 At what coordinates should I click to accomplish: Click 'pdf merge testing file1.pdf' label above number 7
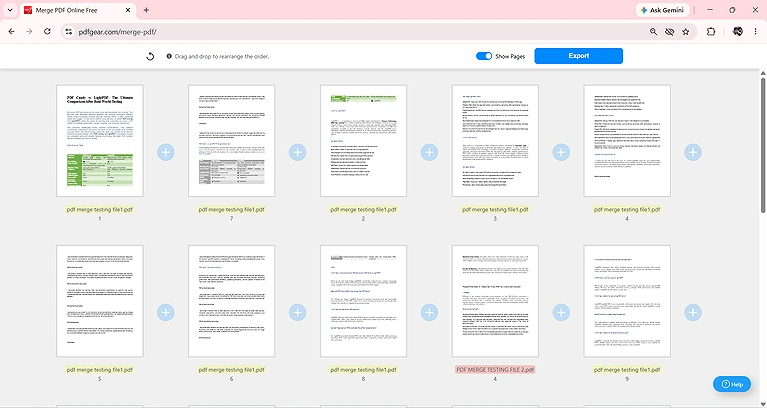click(x=231, y=209)
